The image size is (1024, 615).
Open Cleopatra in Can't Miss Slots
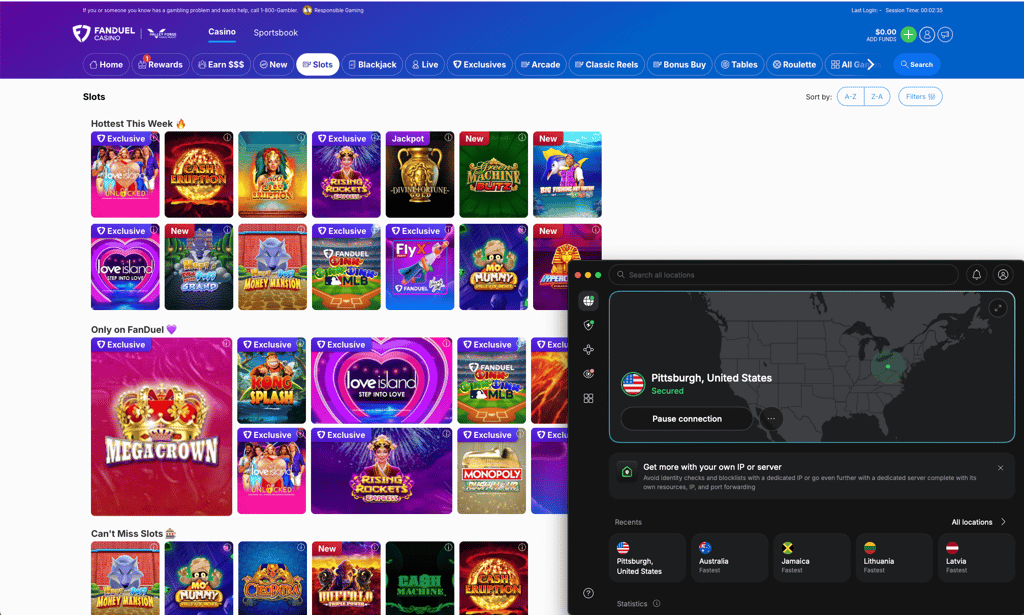(x=272, y=578)
